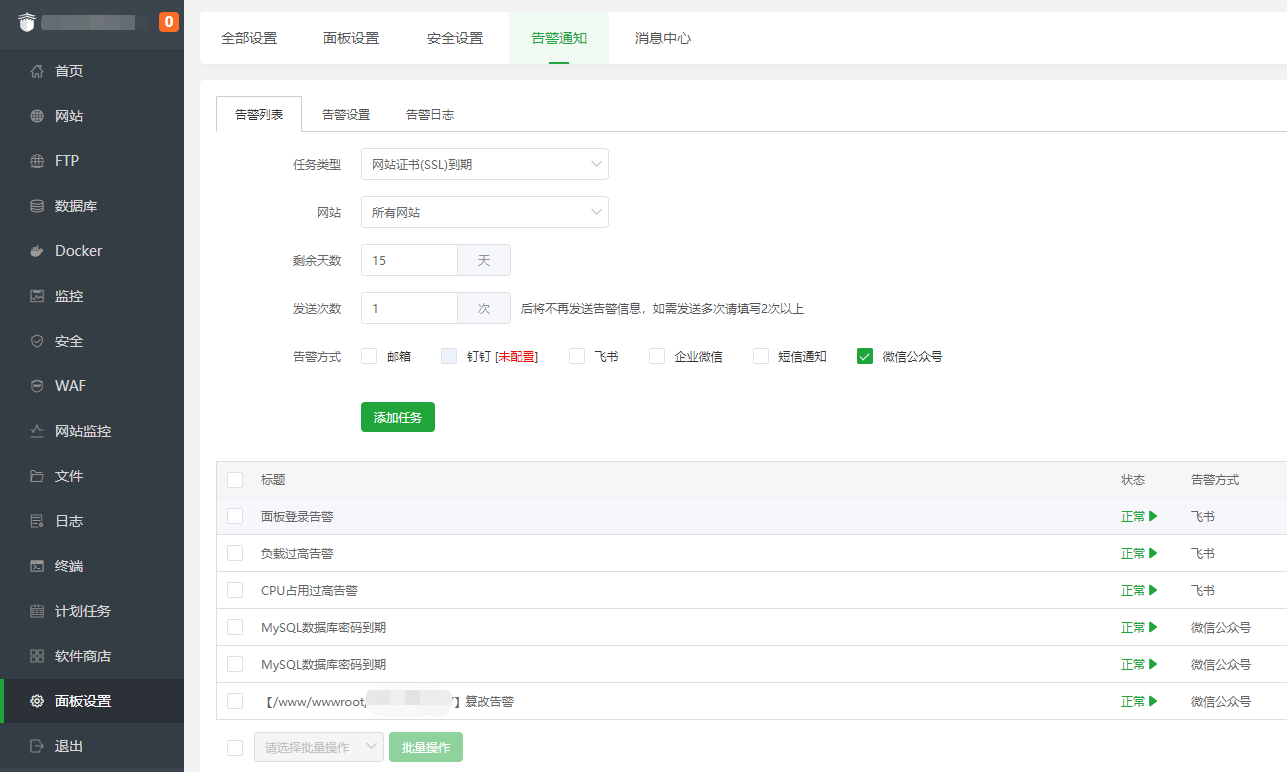The width and height of the screenshot is (1287, 772).
Task: Select the 告警设置 sub-tab
Action: click(x=346, y=114)
